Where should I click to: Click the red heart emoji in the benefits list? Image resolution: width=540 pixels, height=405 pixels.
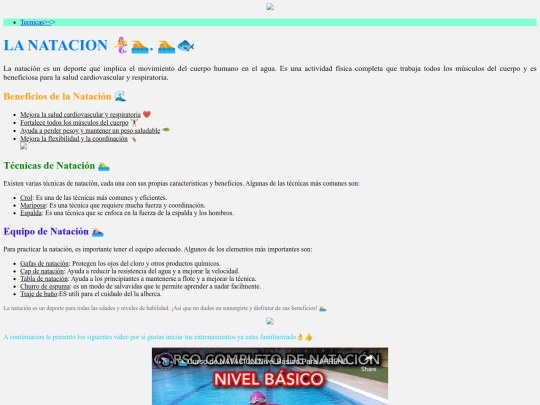pyautogui.click(x=147, y=114)
